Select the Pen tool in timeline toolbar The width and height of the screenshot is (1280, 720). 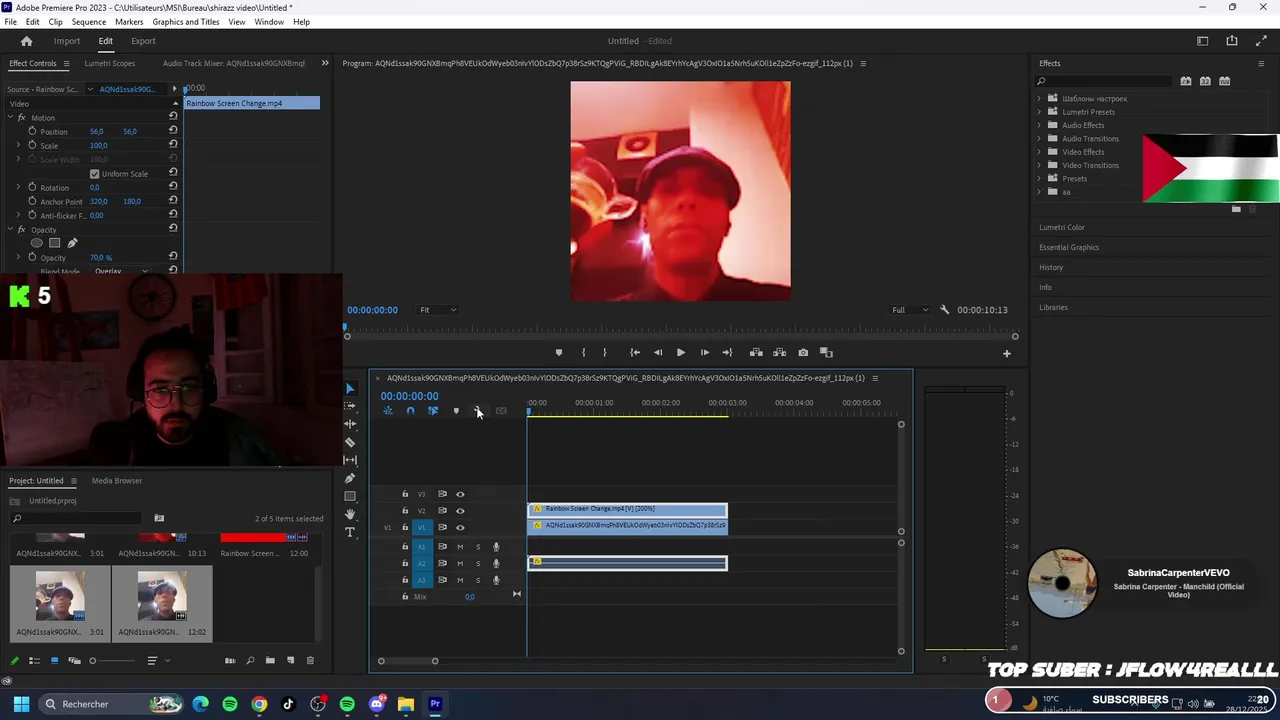[x=350, y=478]
